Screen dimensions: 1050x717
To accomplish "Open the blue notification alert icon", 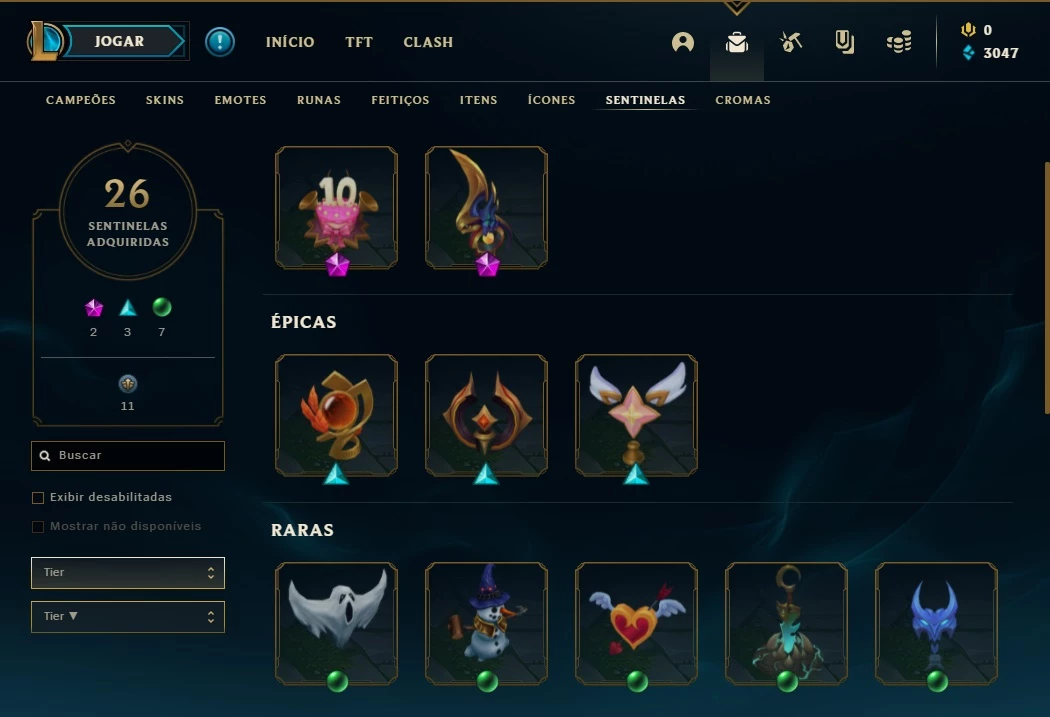I will click(220, 42).
